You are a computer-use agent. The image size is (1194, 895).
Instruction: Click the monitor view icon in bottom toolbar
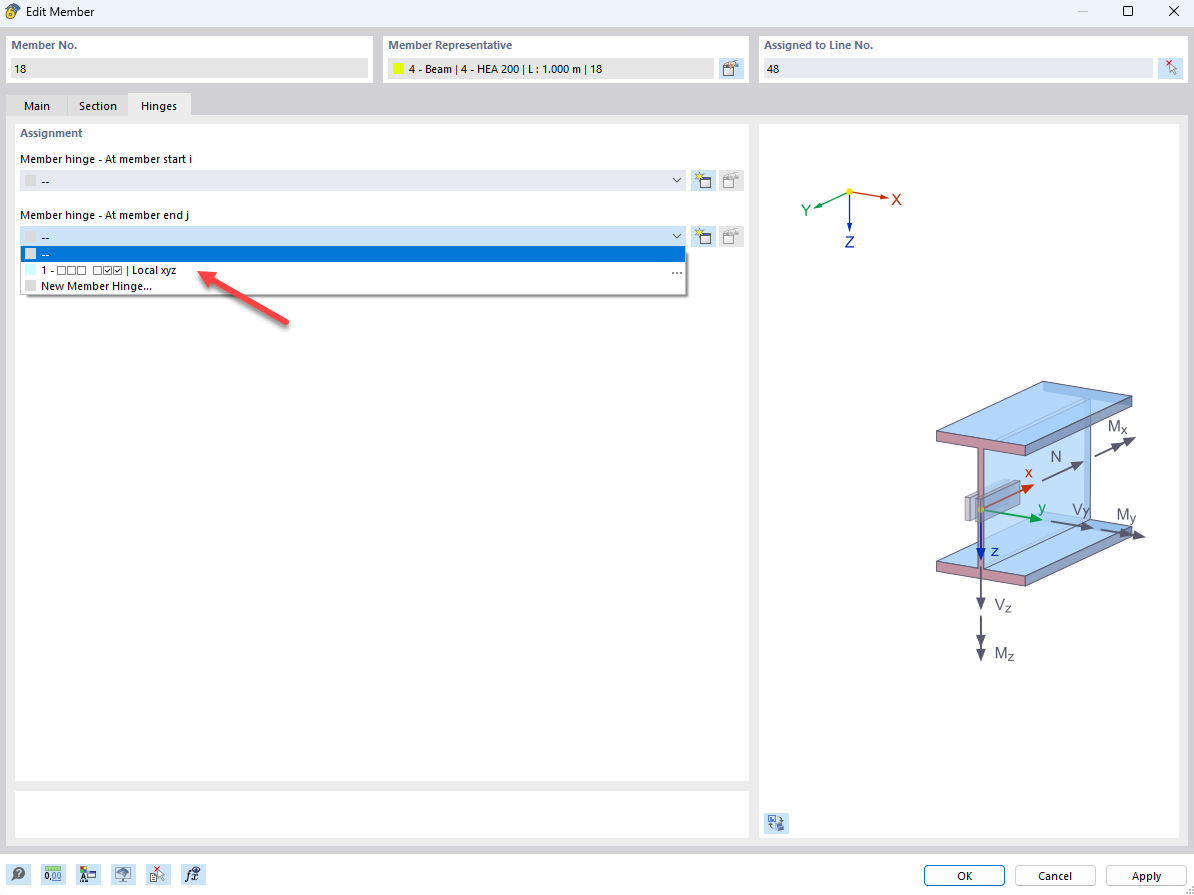coord(123,874)
